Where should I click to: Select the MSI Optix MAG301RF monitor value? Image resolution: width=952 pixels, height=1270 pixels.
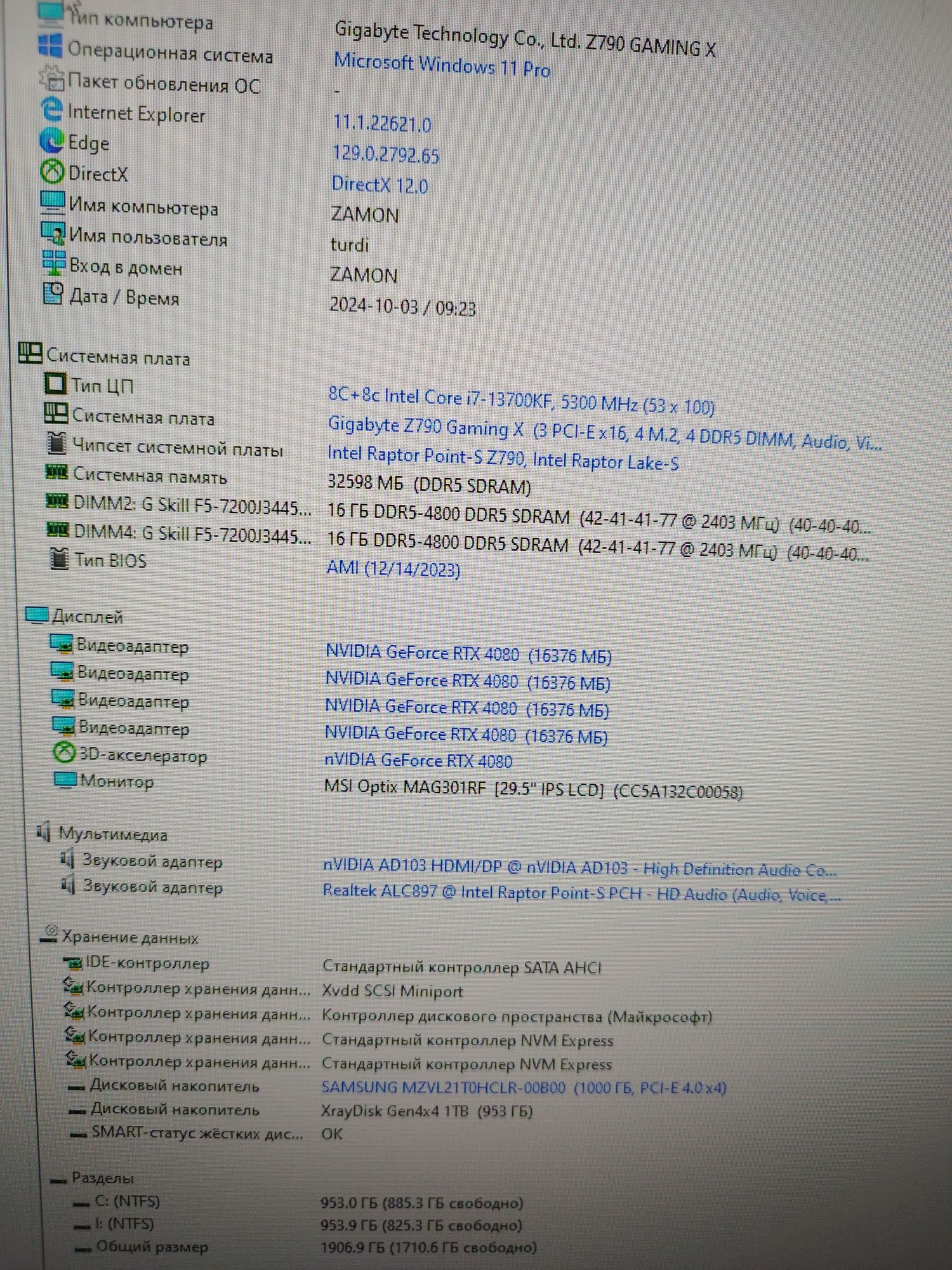click(x=533, y=789)
